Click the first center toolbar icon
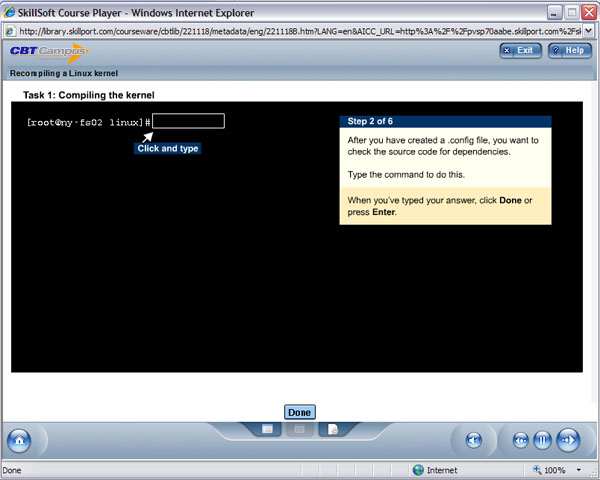The image size is (600, 480). pyautogui.click(x=268, y=429)
